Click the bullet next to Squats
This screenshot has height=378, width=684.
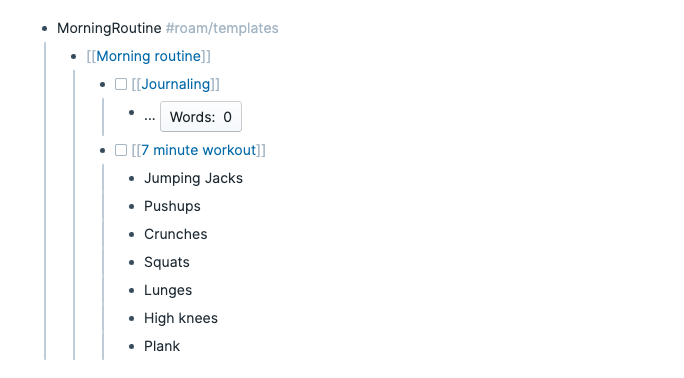132,262
